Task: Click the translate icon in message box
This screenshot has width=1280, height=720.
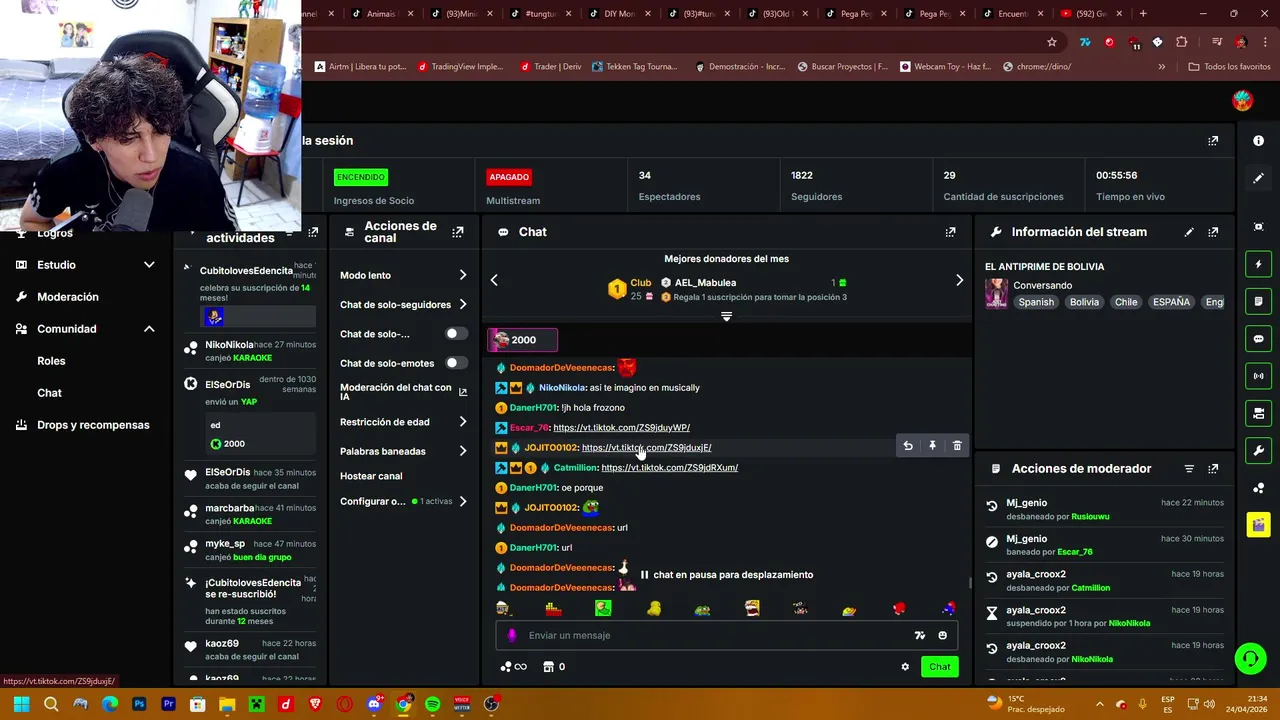Action: 920,635
